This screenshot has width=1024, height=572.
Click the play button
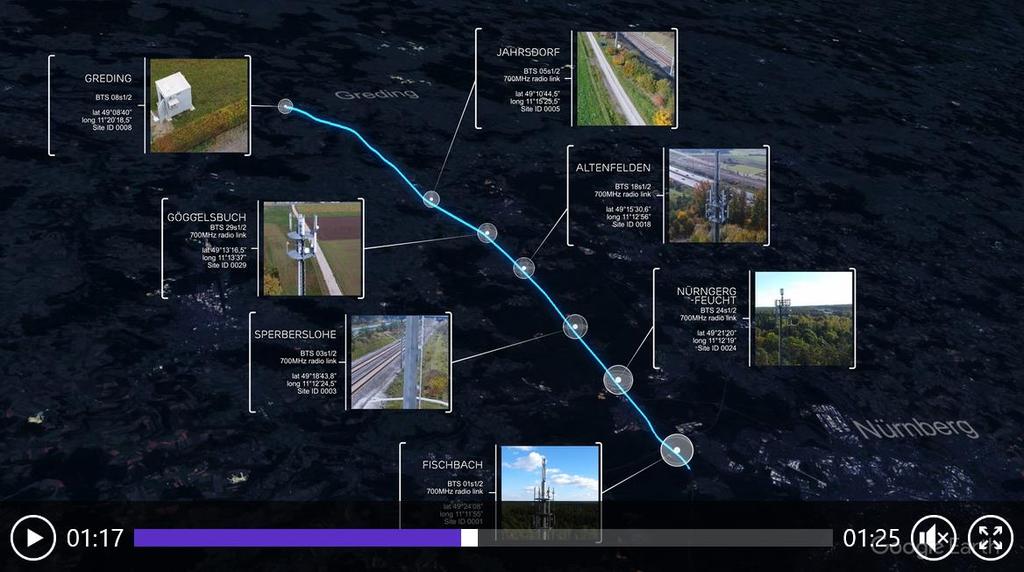click(33, 538)
